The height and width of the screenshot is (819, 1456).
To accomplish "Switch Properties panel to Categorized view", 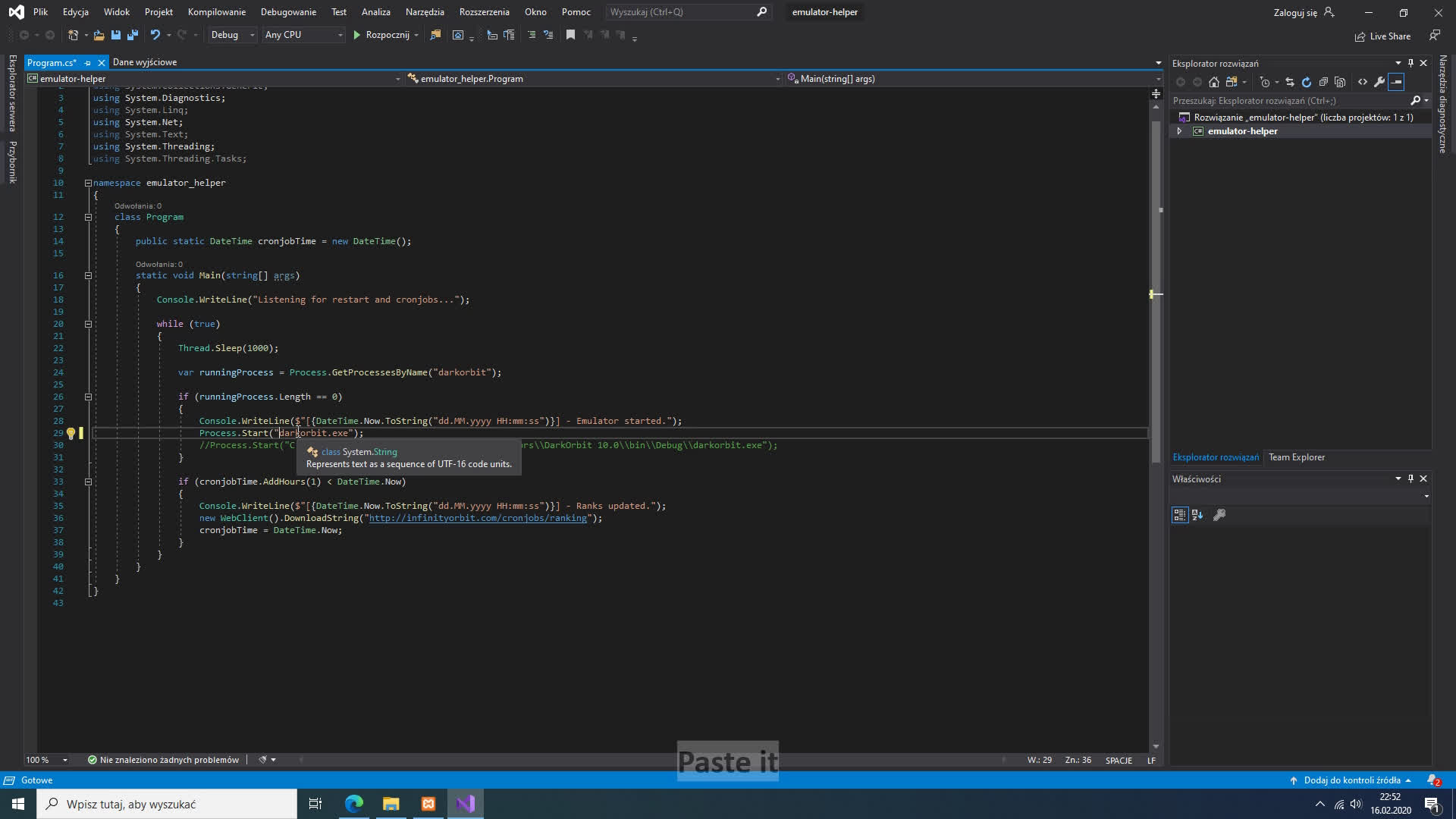I will pos(1180,515).
